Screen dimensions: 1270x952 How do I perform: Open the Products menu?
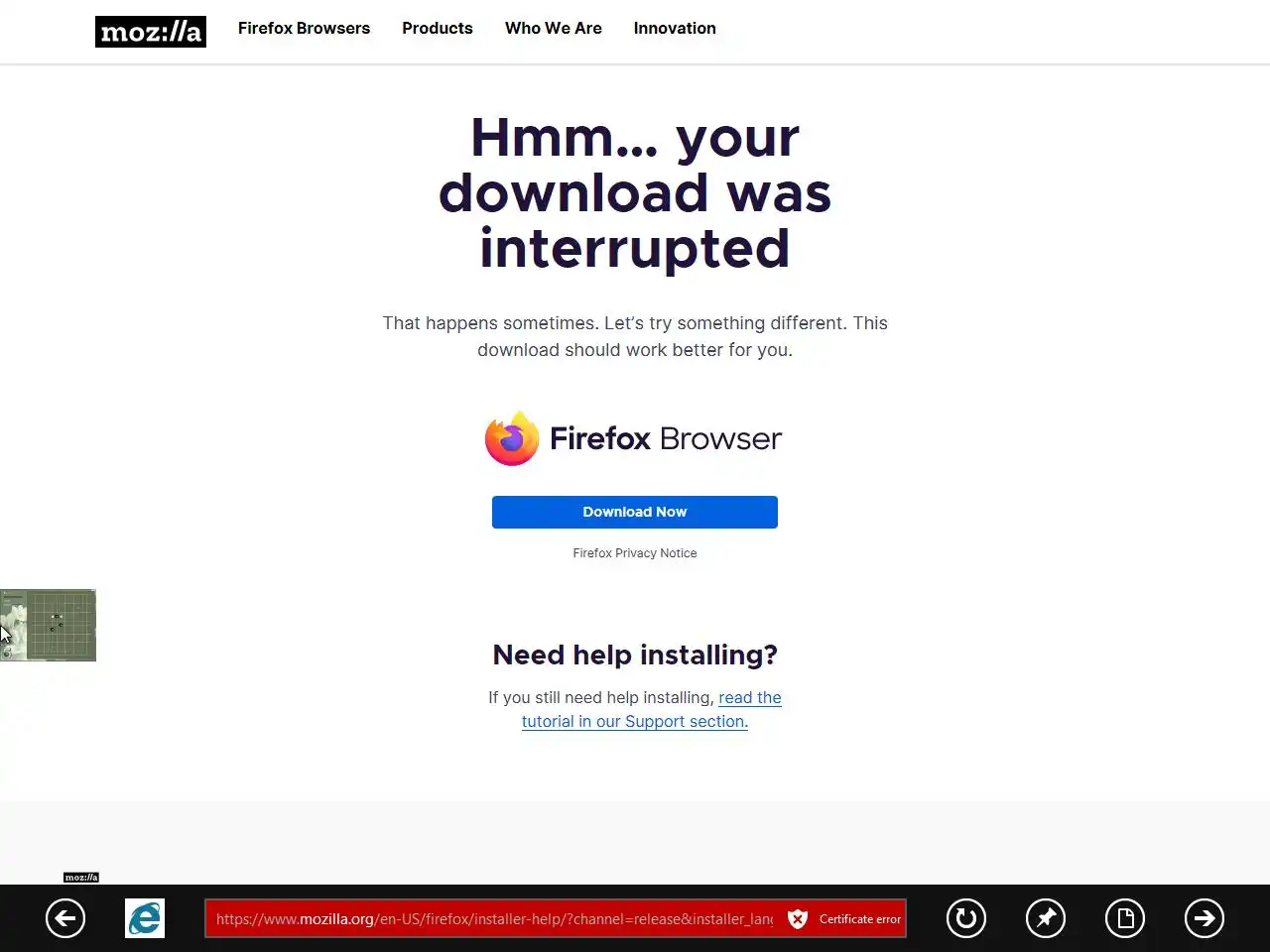[438, 28]
